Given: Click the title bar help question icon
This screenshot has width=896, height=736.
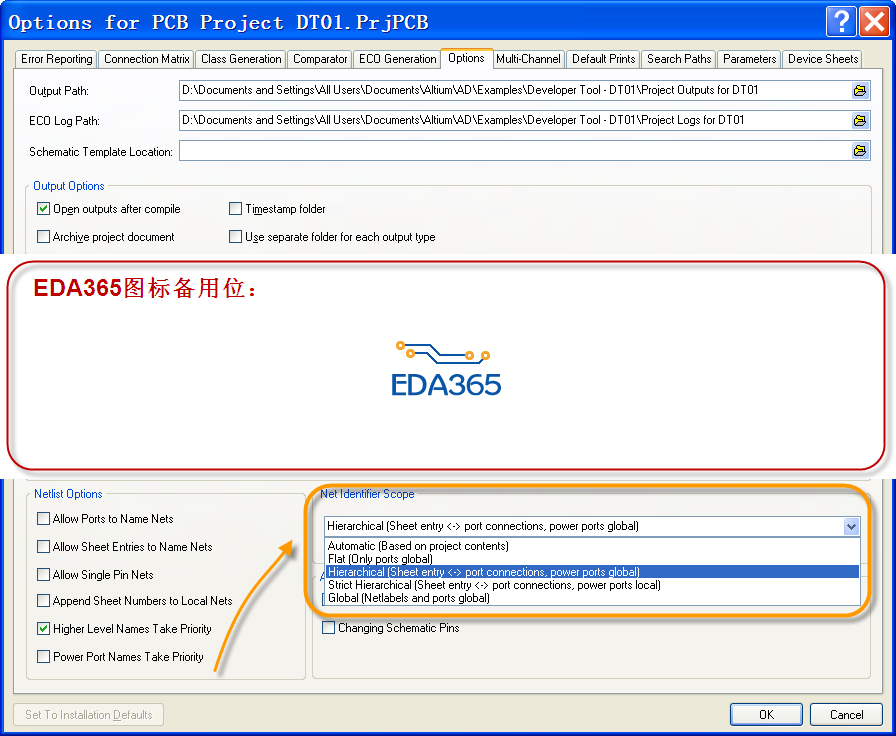Looking at the screenshot, I should coord(841,22).
